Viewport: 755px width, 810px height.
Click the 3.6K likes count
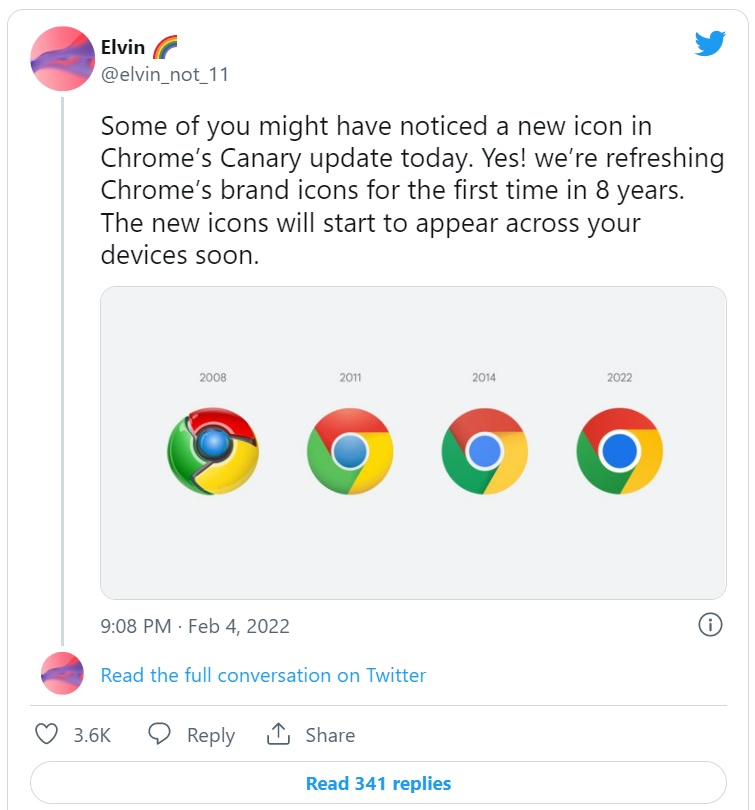click(x=92, y=735)
